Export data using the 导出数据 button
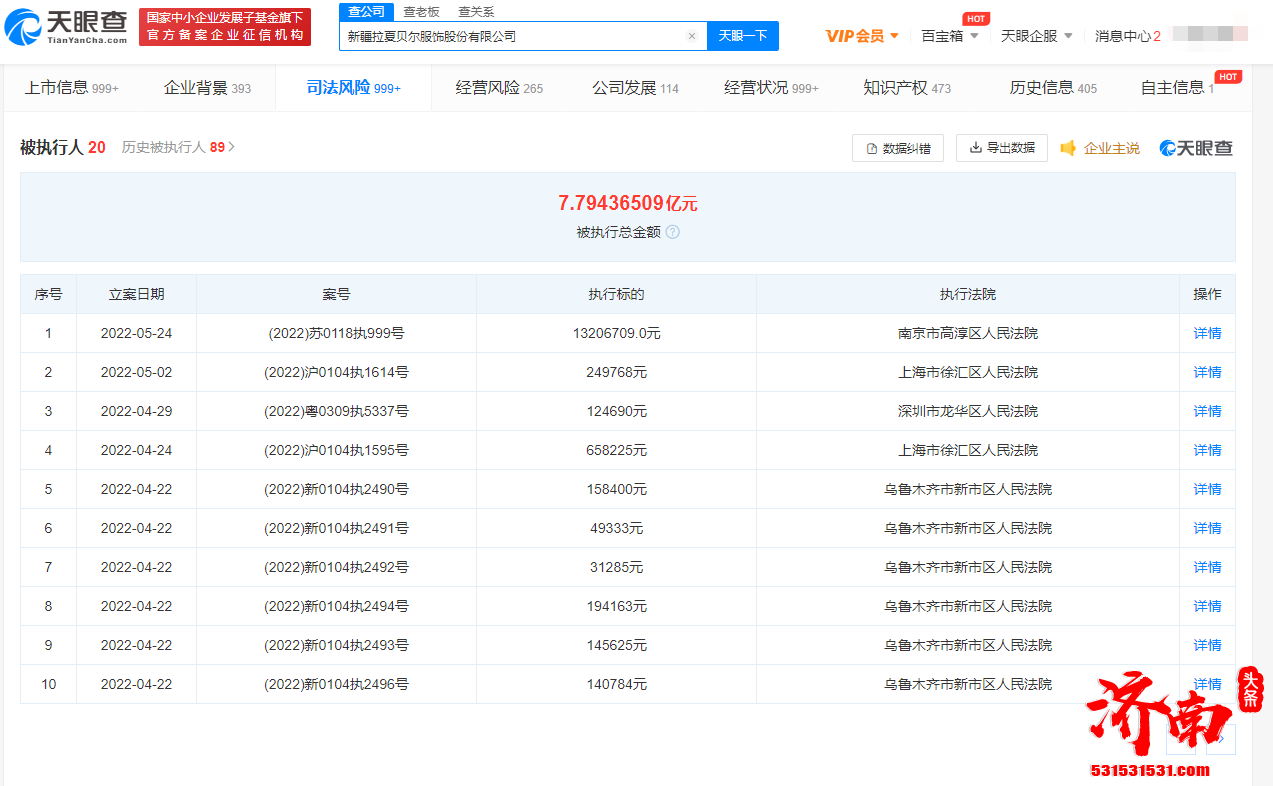 pyautogui.click(x=1001, y=148)
